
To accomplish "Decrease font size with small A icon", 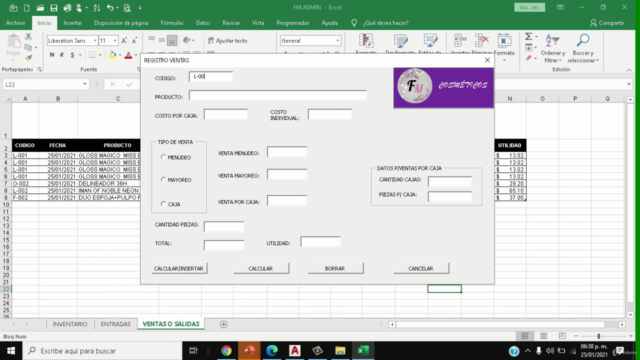I will point(134,40).
